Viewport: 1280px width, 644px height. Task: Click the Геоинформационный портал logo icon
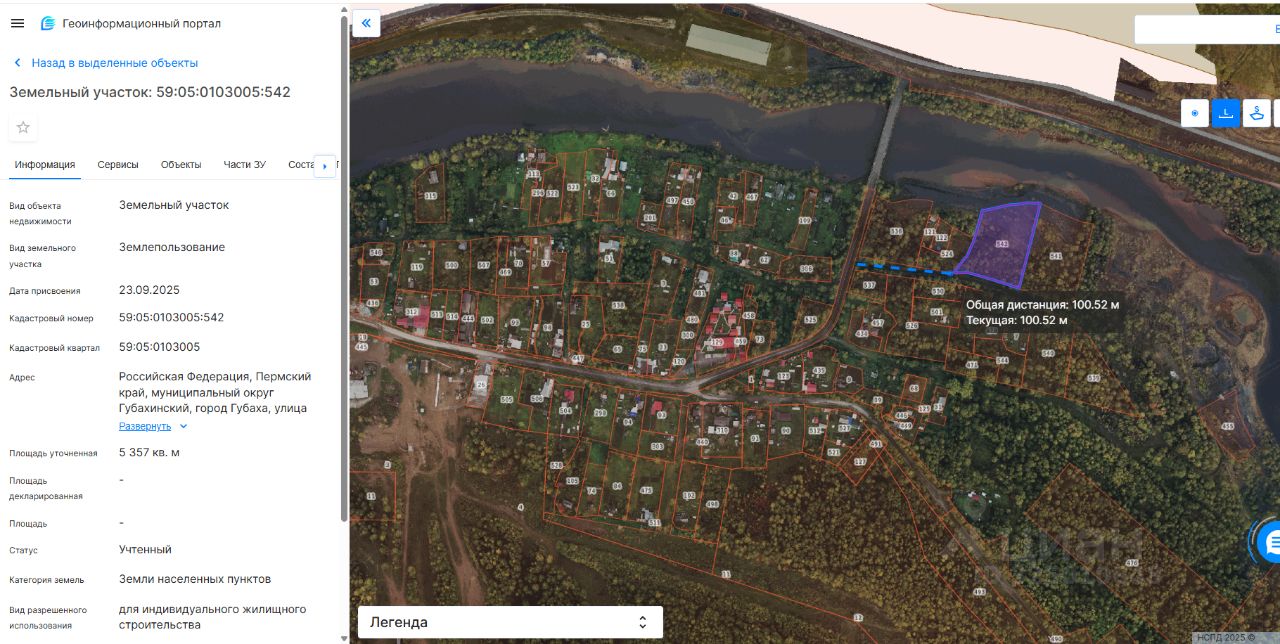point(48,23)
